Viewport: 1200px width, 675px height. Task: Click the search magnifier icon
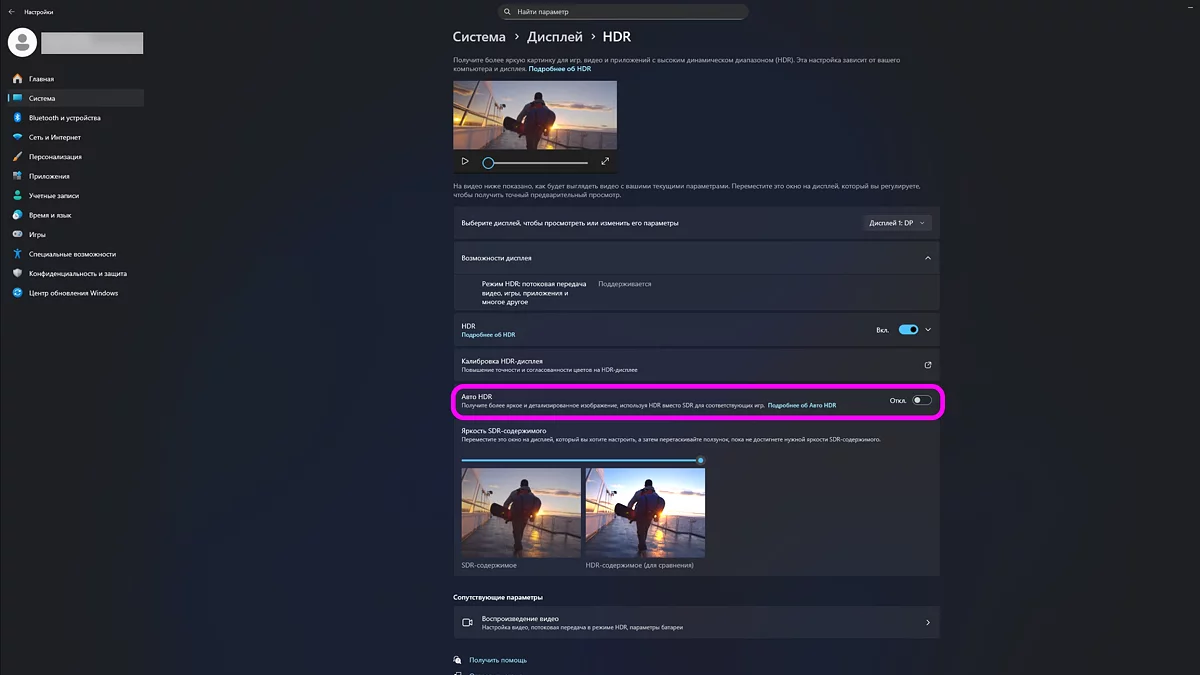(x=508, y=12)
